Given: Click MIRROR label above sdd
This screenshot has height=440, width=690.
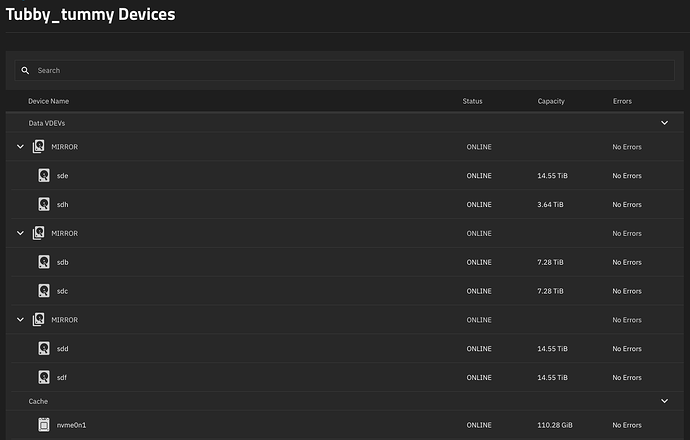Looking at the screenshot, I should [x=65, y=320].
